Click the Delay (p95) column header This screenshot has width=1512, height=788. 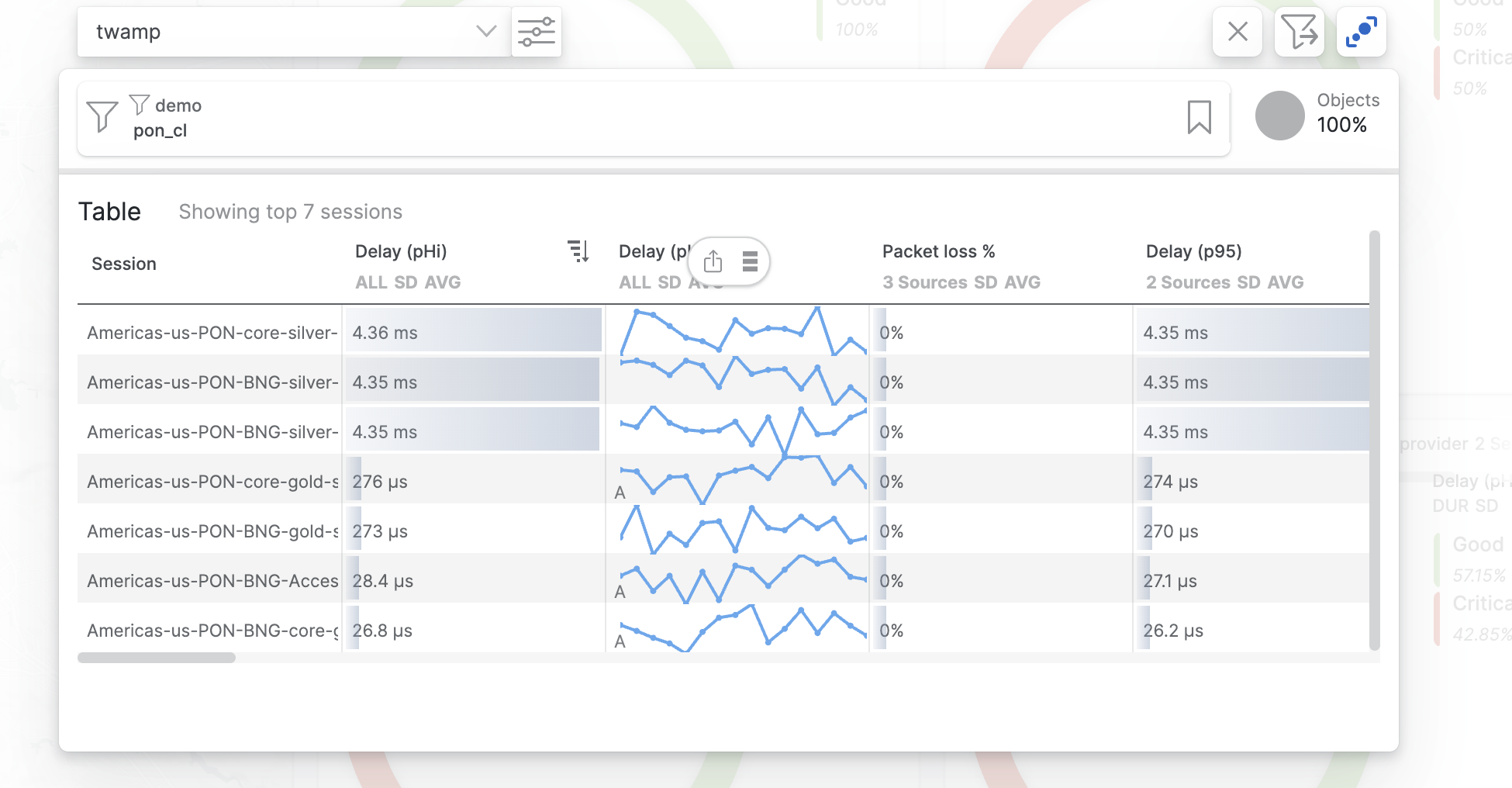click(1193, 251)
